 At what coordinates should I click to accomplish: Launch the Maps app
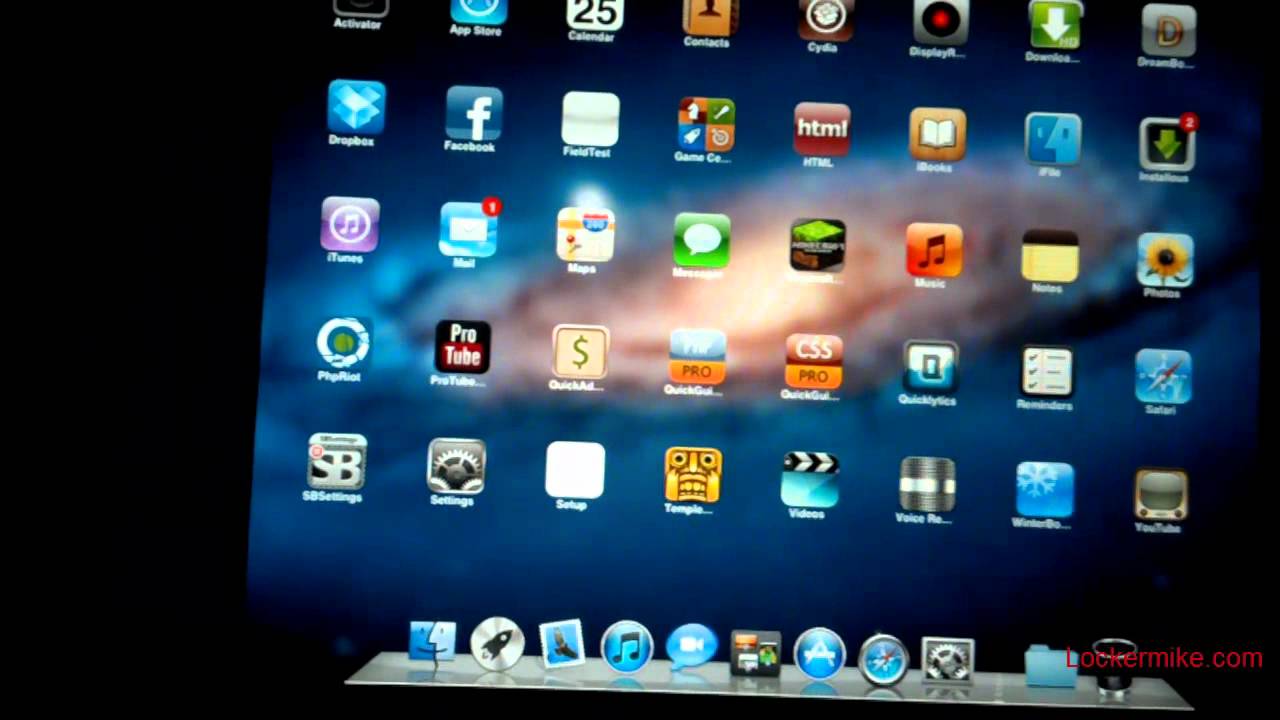[x=585, y=235]
